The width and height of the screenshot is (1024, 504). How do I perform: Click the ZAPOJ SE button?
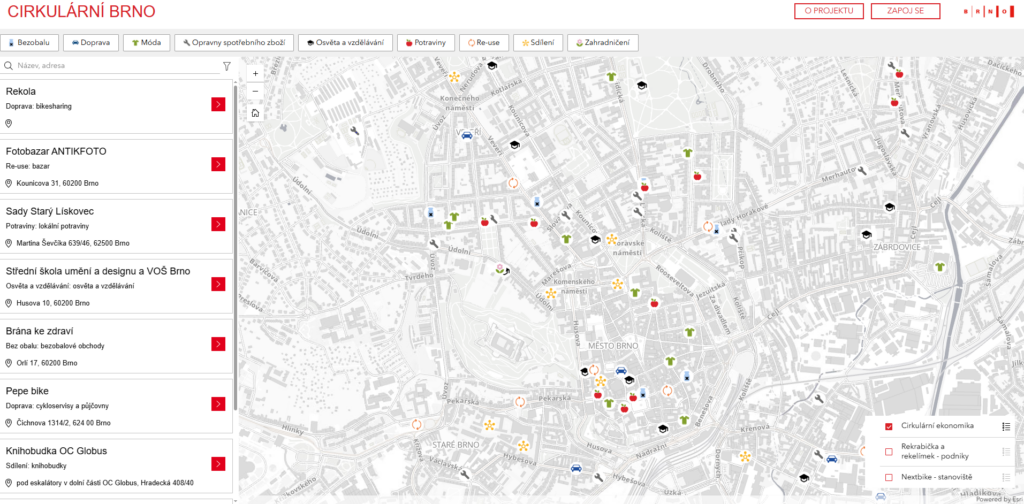905,11
